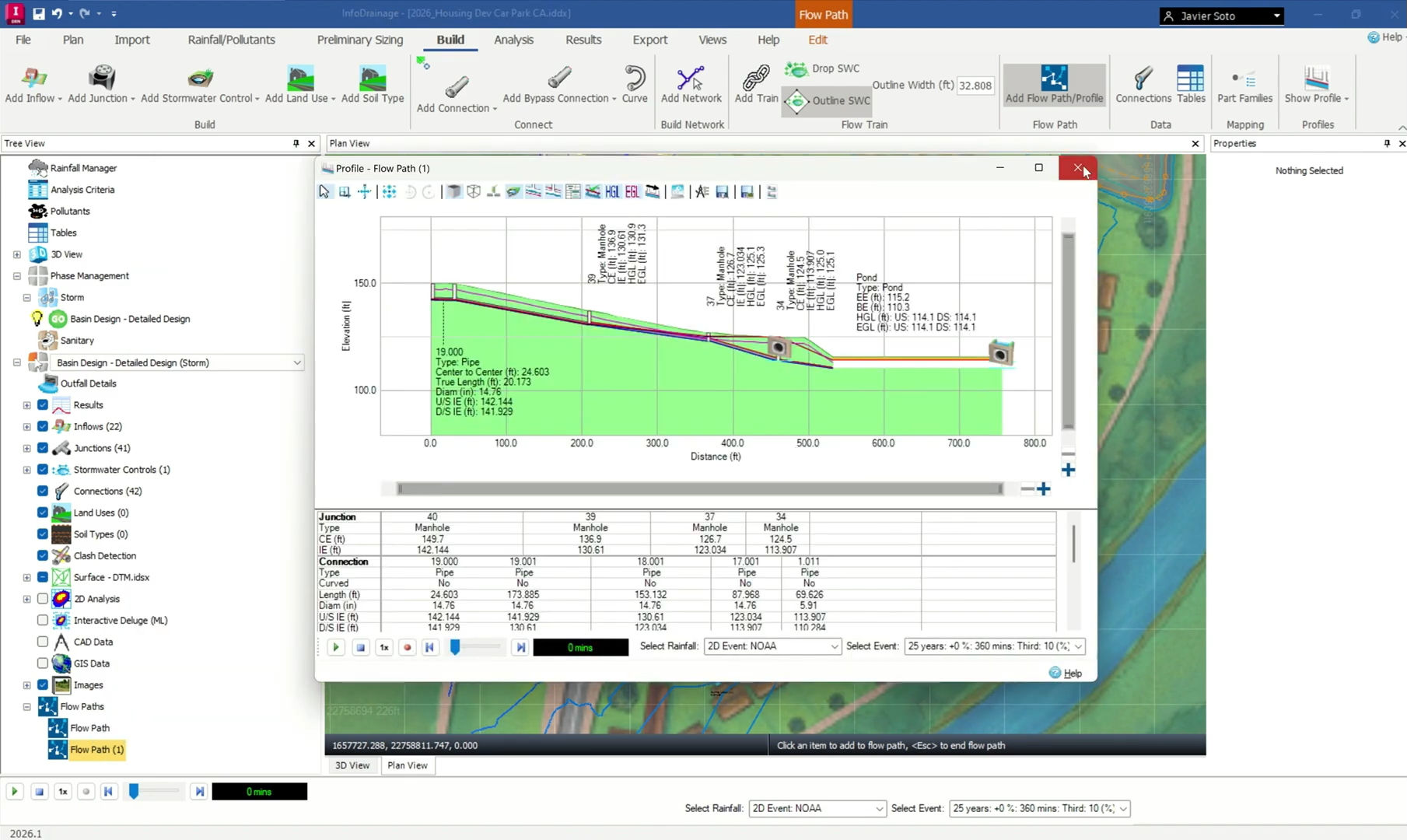Viewport: 1407px width, 840px height.
Task: Toggle EGL display in the profile toolbar
Action: pos(632,191)
